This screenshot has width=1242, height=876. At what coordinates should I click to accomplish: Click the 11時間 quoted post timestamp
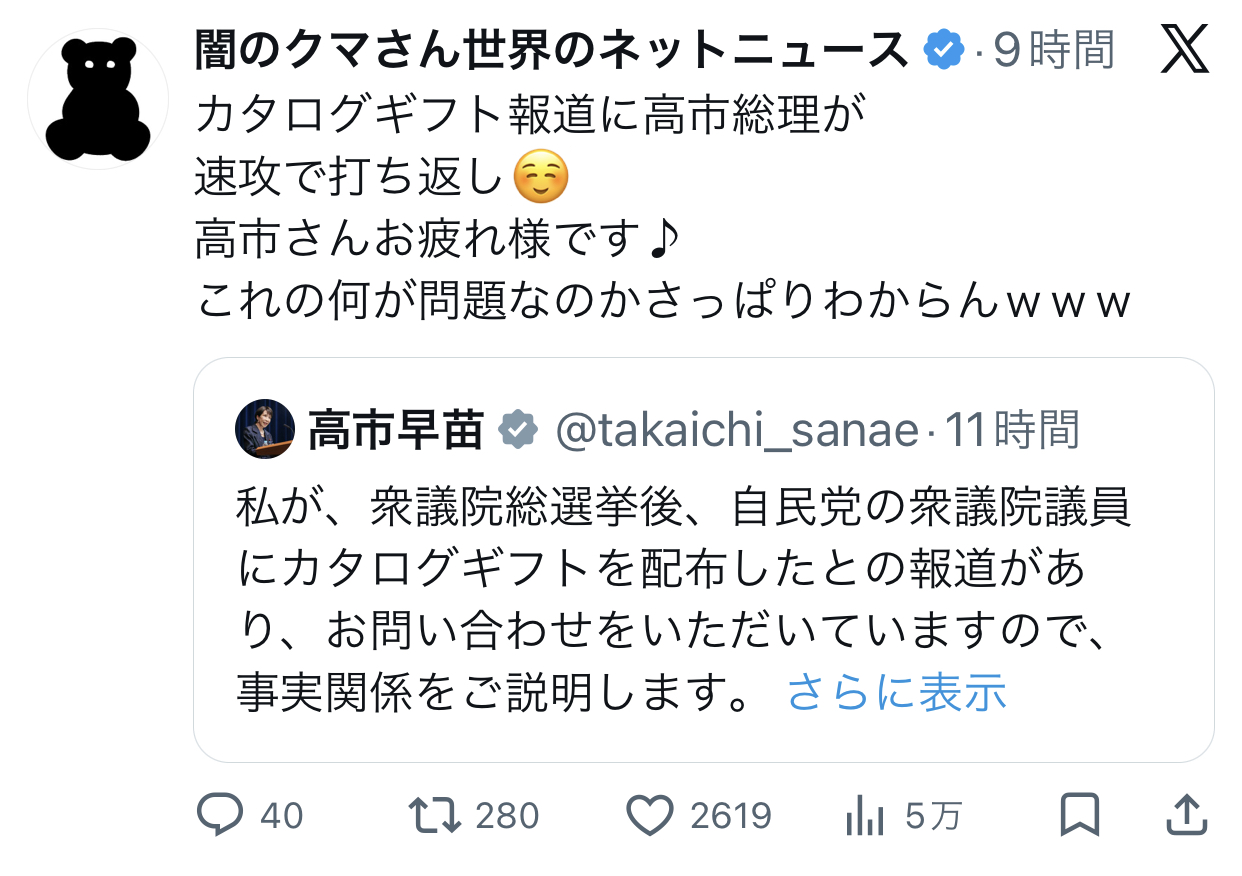(1013, 430)
